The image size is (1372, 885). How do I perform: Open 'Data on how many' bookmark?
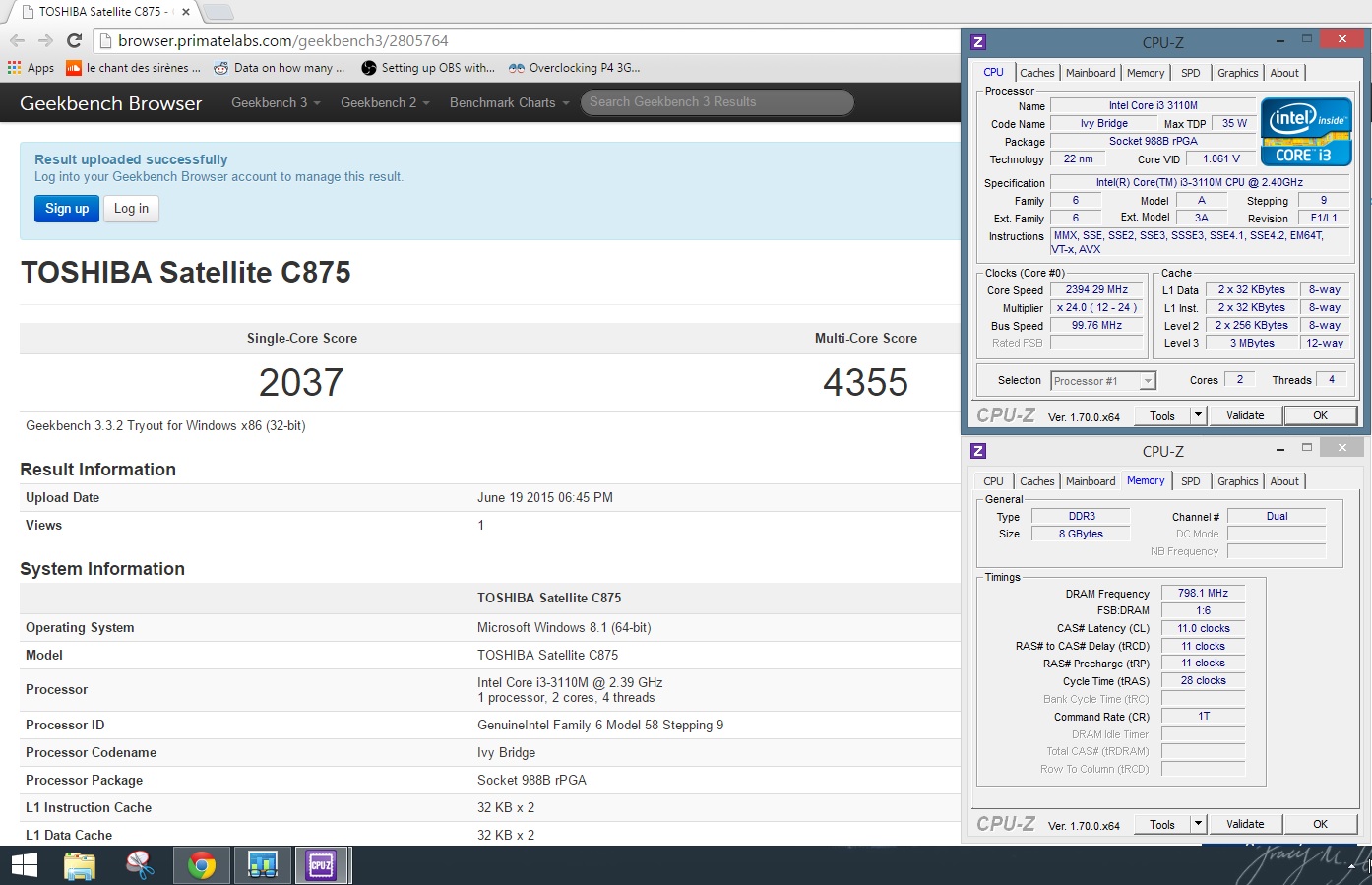click(x=280, y=68)
